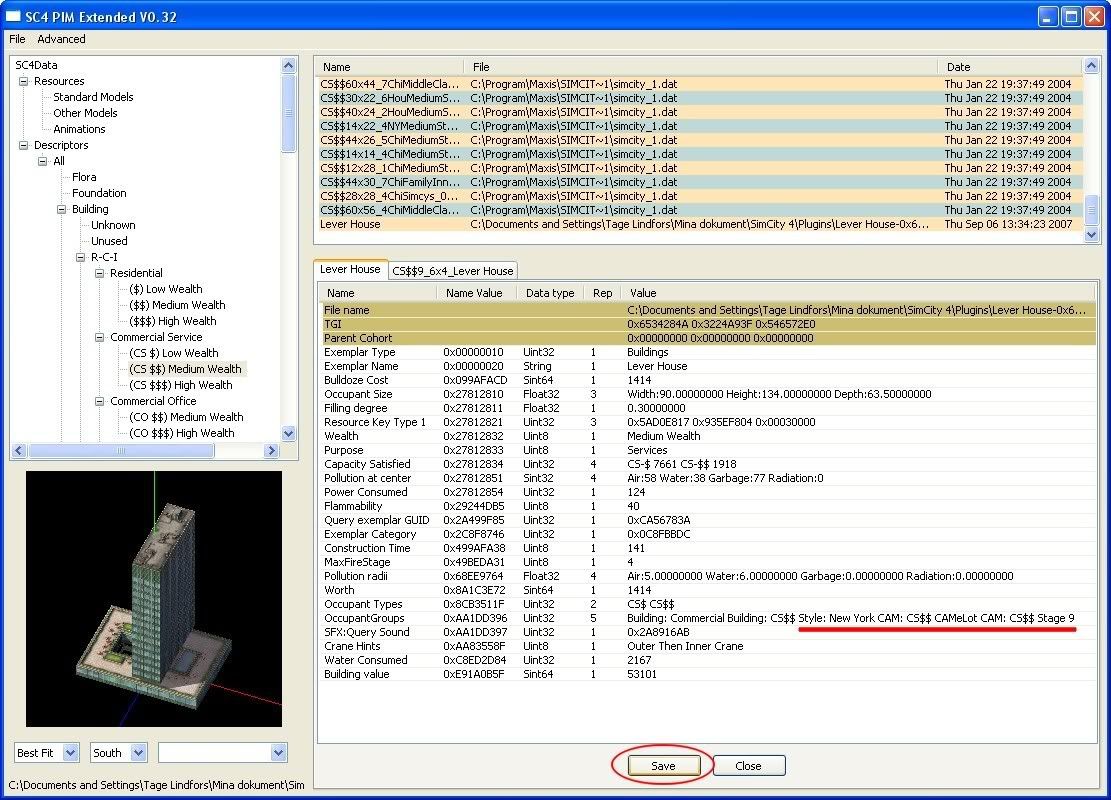Collapse the Commercial Service tree node

point(100,337)
